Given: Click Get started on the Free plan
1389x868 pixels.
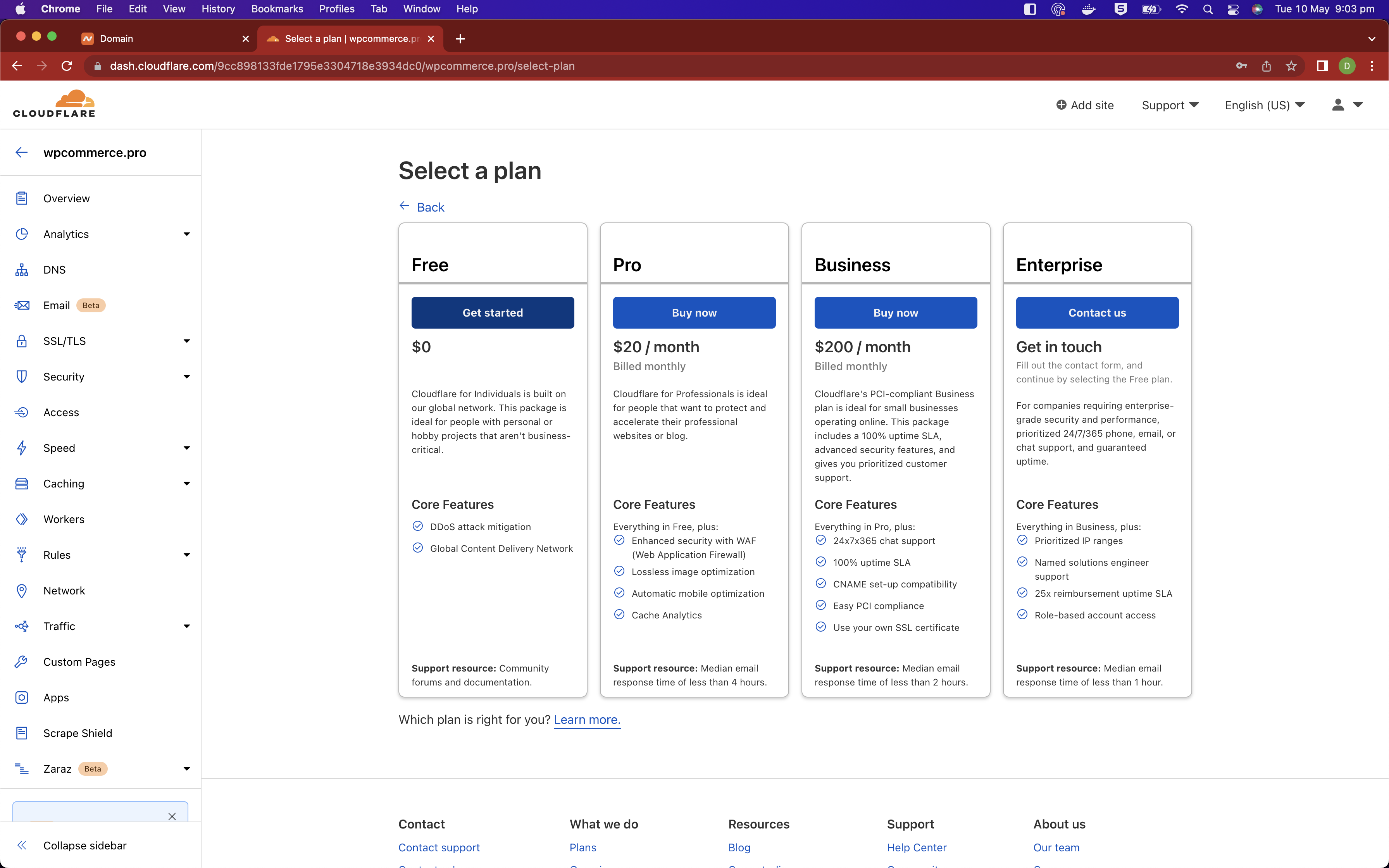Looking at the screenshot, I should point(493,313).
